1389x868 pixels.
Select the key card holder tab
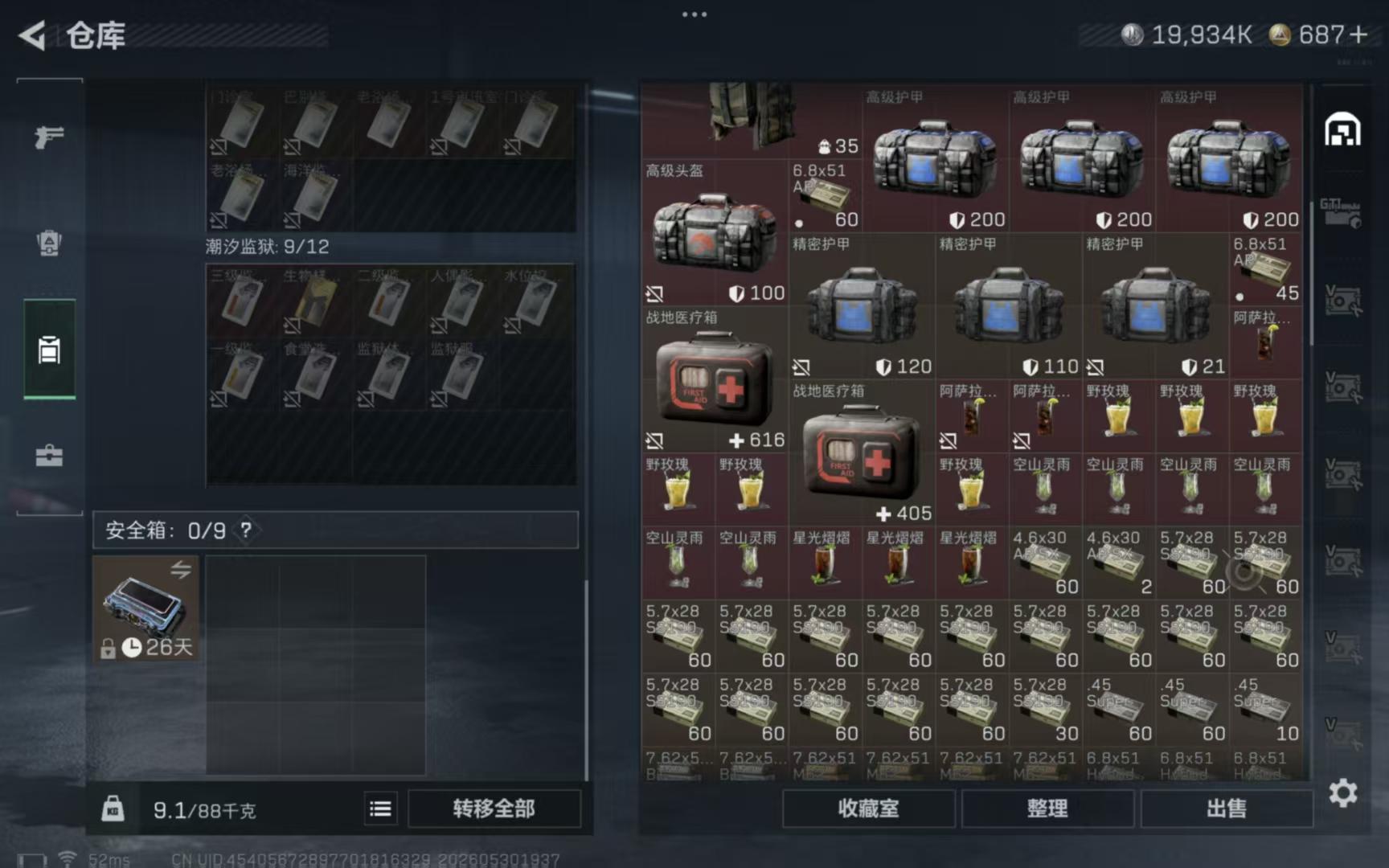(49, 350)
